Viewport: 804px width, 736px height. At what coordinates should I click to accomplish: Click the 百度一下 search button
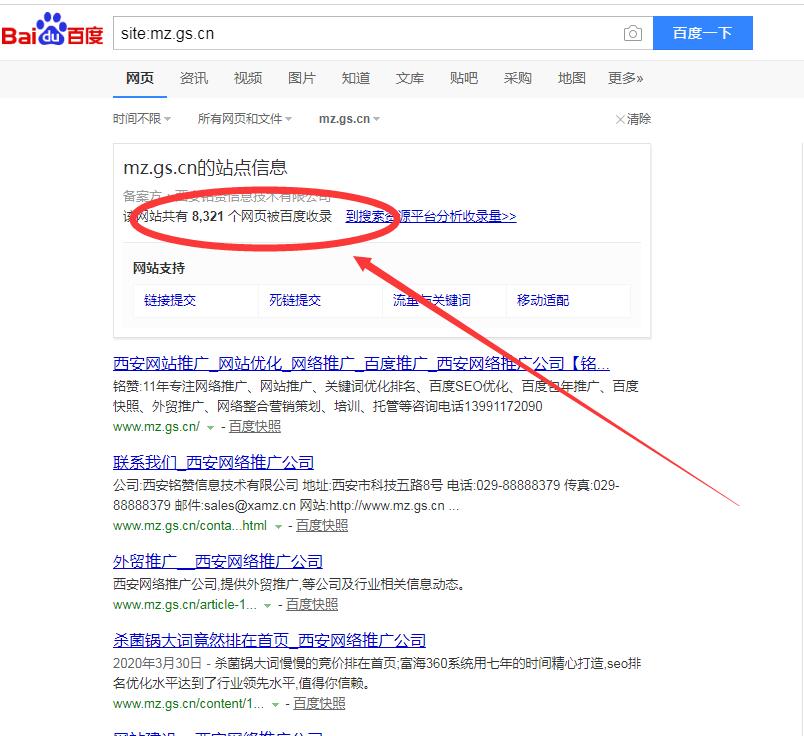click(702, 33)
